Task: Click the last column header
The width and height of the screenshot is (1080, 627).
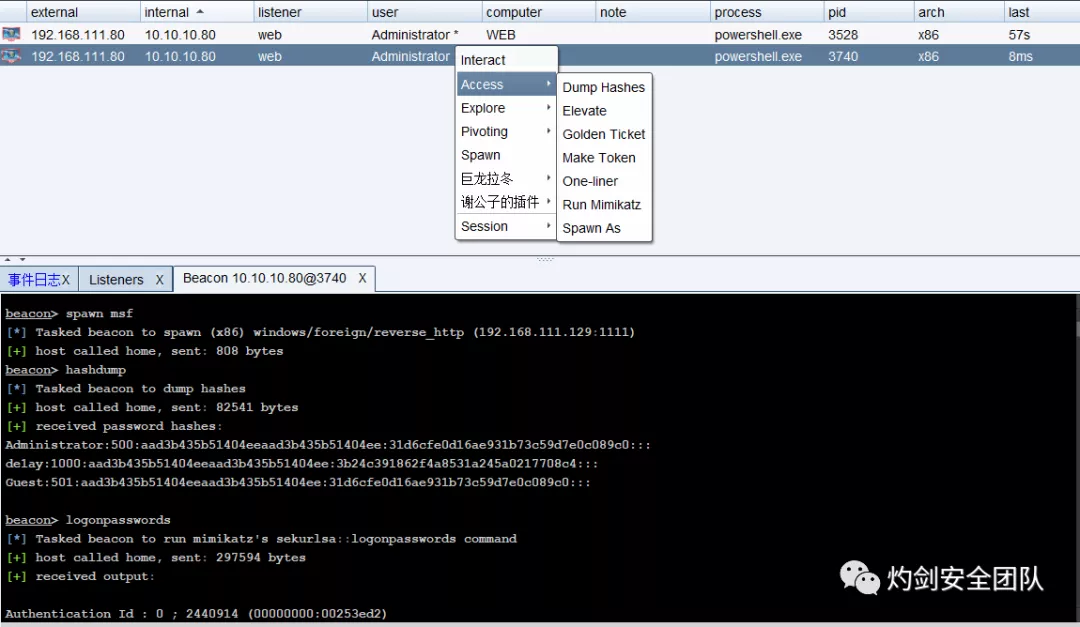Action: [1041, 12]
